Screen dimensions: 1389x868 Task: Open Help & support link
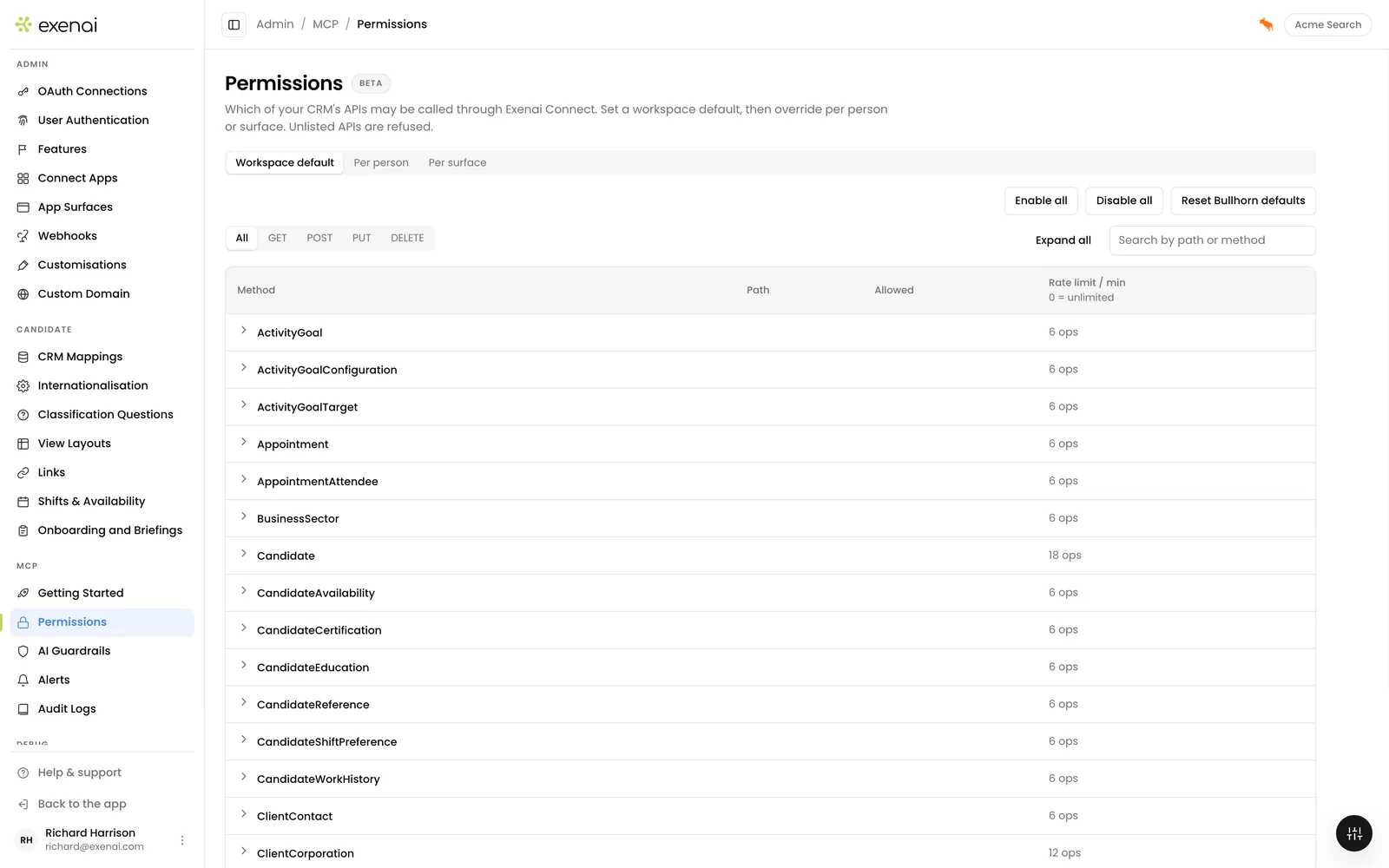(102, 773)
